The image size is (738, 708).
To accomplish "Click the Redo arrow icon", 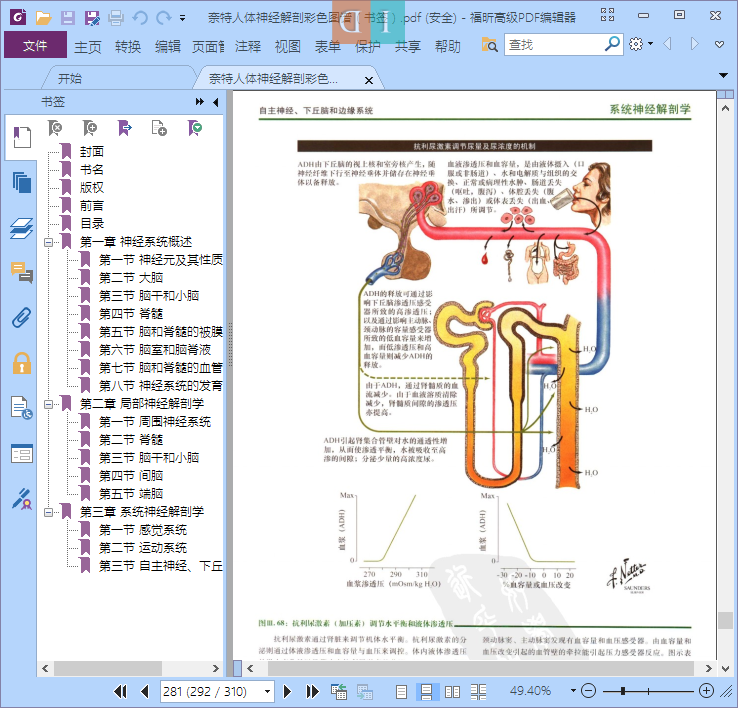I will tap(163, 18).
